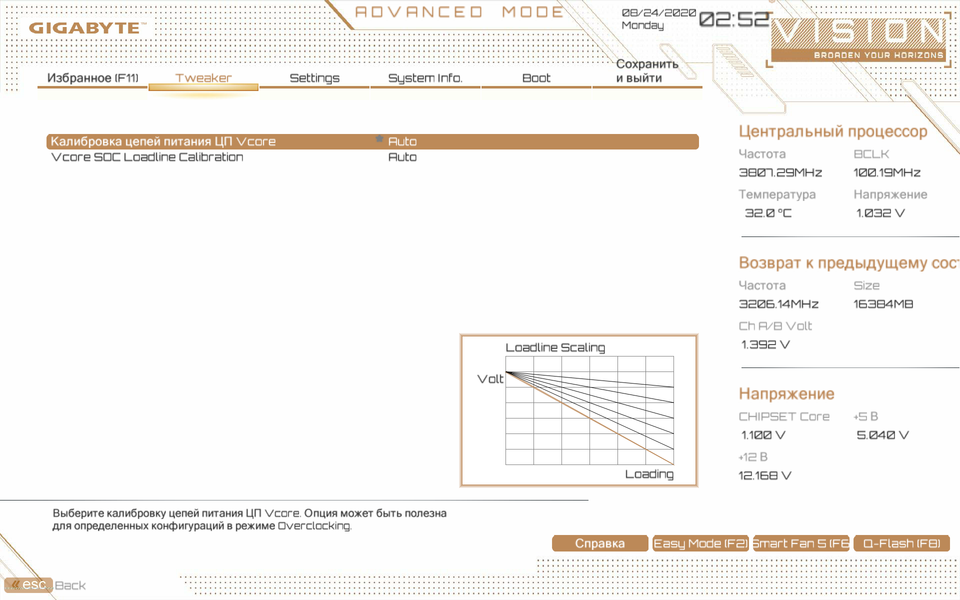Click CPU frequency value 3807.29MHz
Screen dimensions: 960x600
coord(780,173)
